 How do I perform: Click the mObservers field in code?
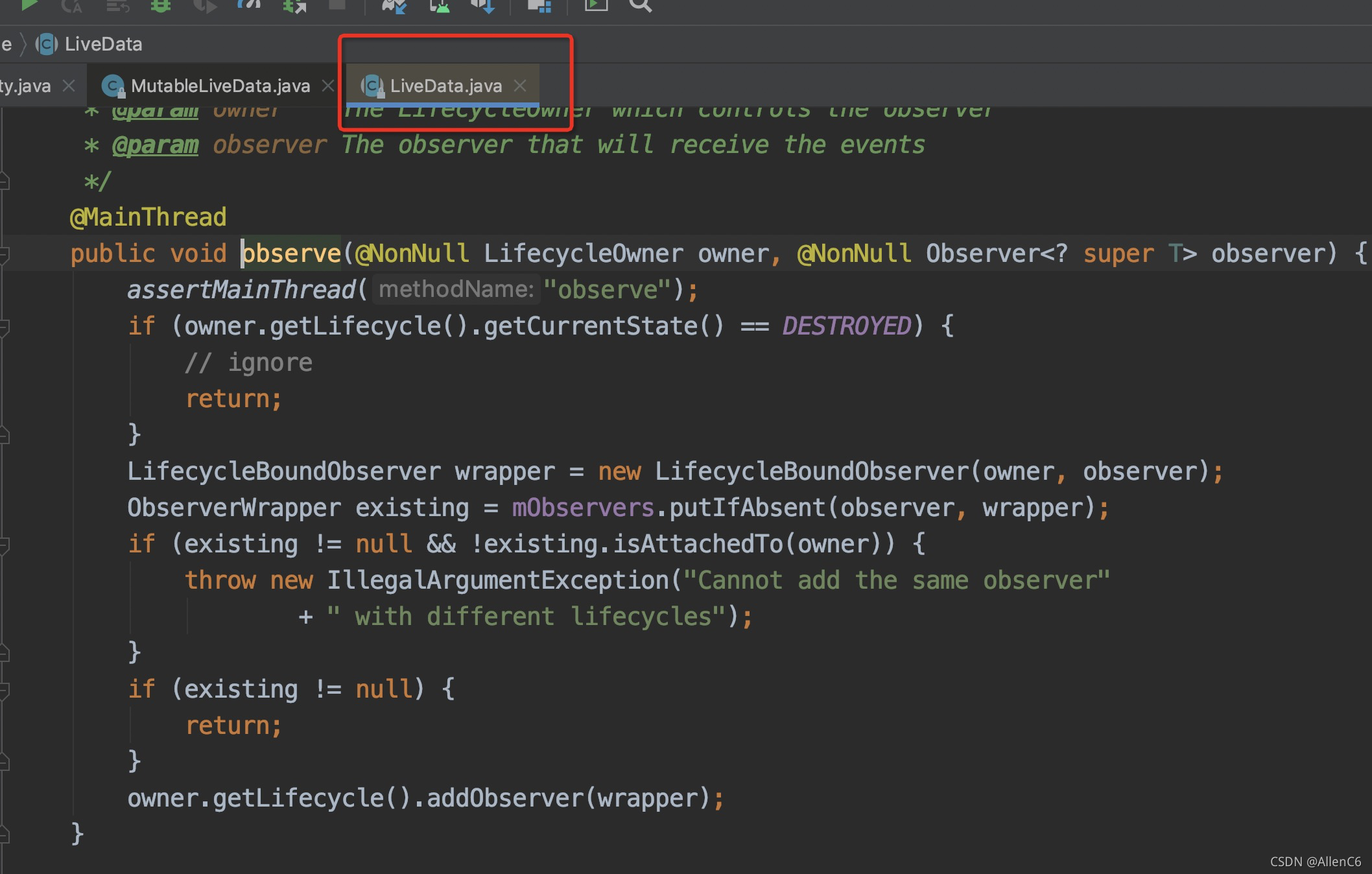tap(582, 508)
